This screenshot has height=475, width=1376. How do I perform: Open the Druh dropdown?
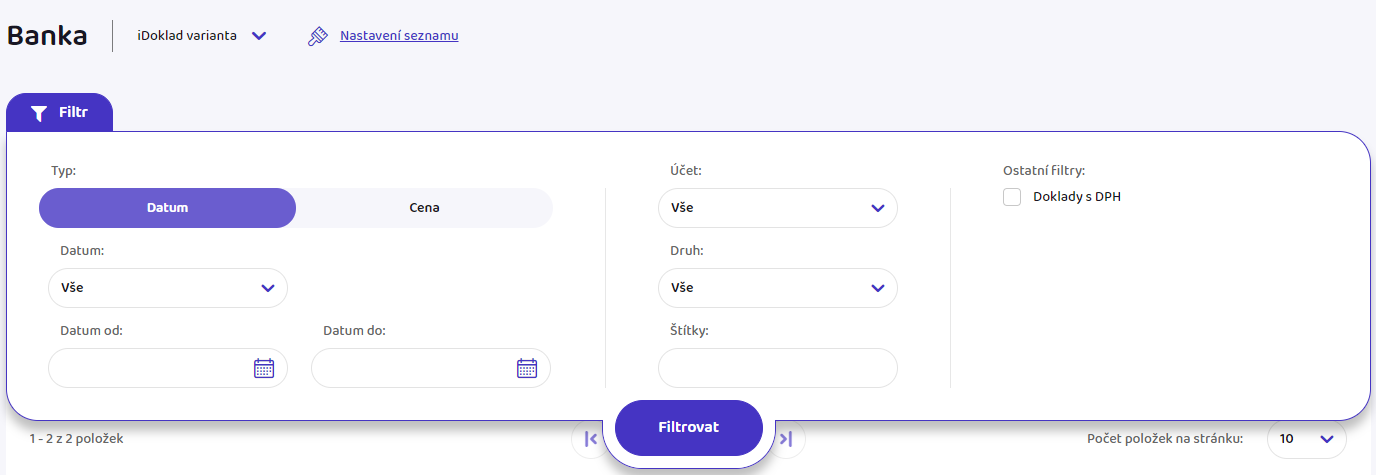click(778, 287)
